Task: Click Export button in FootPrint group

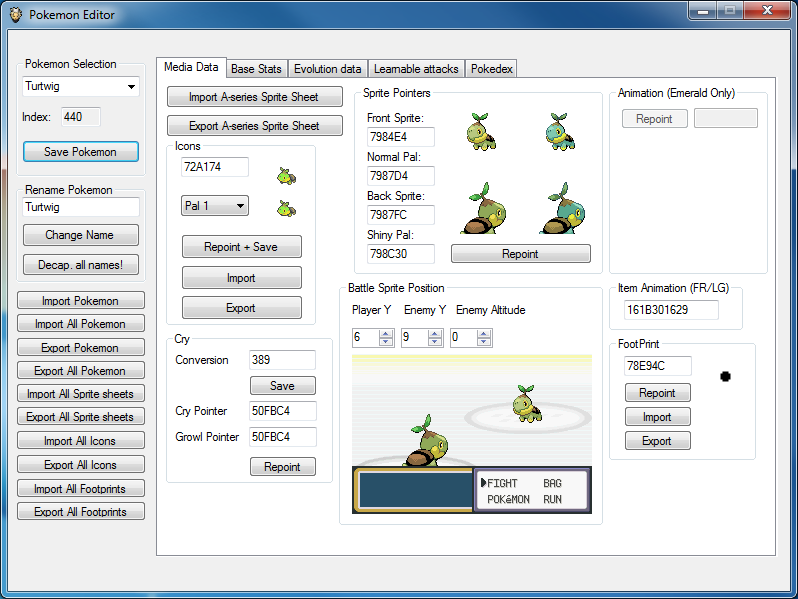Action: 658,441
